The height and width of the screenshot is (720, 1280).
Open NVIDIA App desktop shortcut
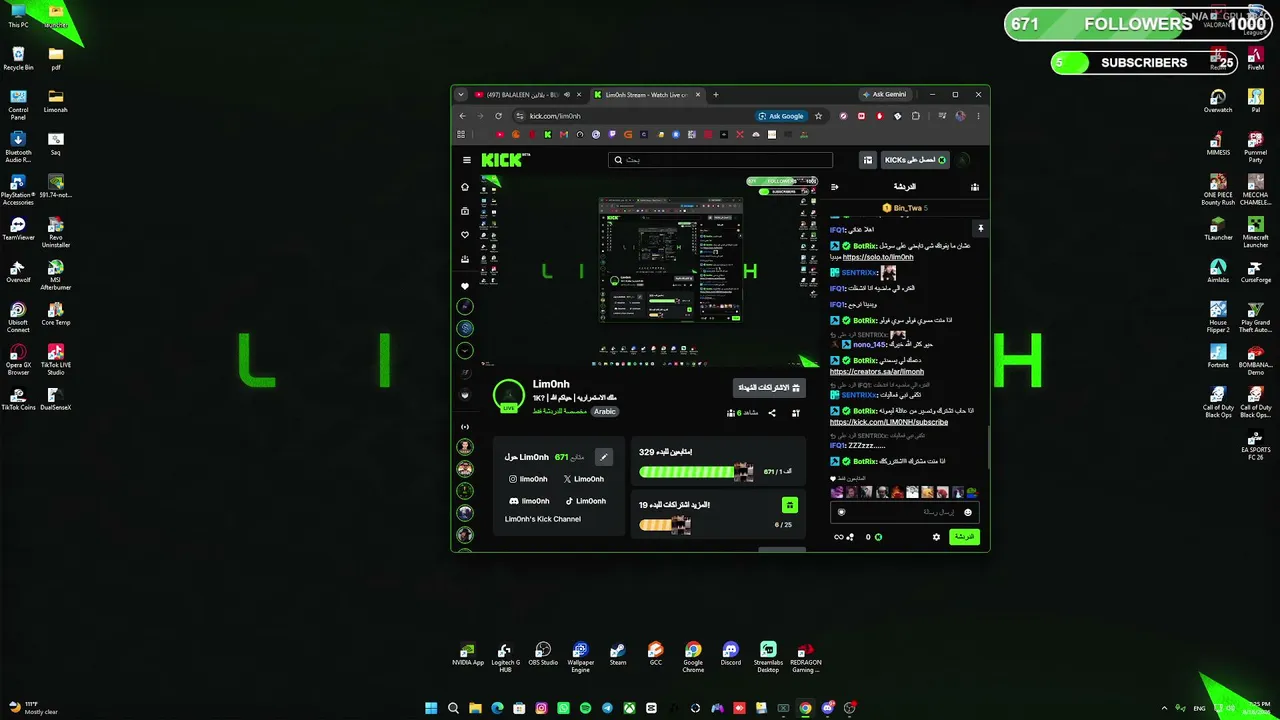(468, 656)
